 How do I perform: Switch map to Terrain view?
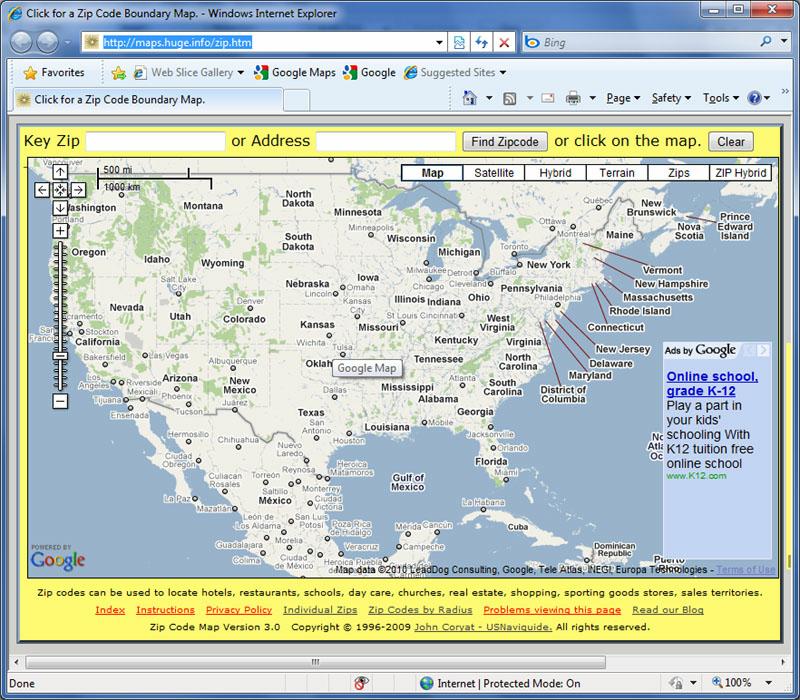click(x=617, y=173)
